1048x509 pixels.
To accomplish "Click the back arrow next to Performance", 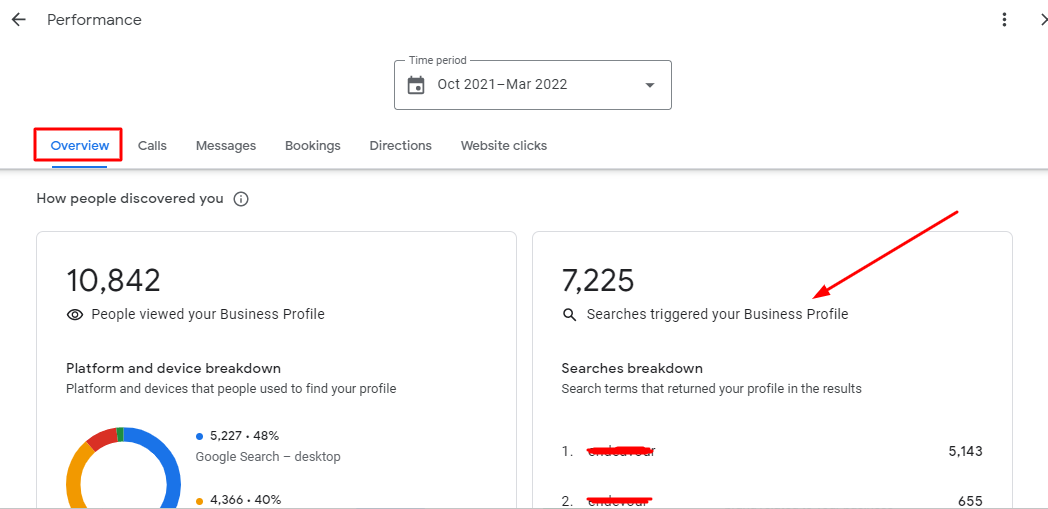I will [x=19, y=20].
